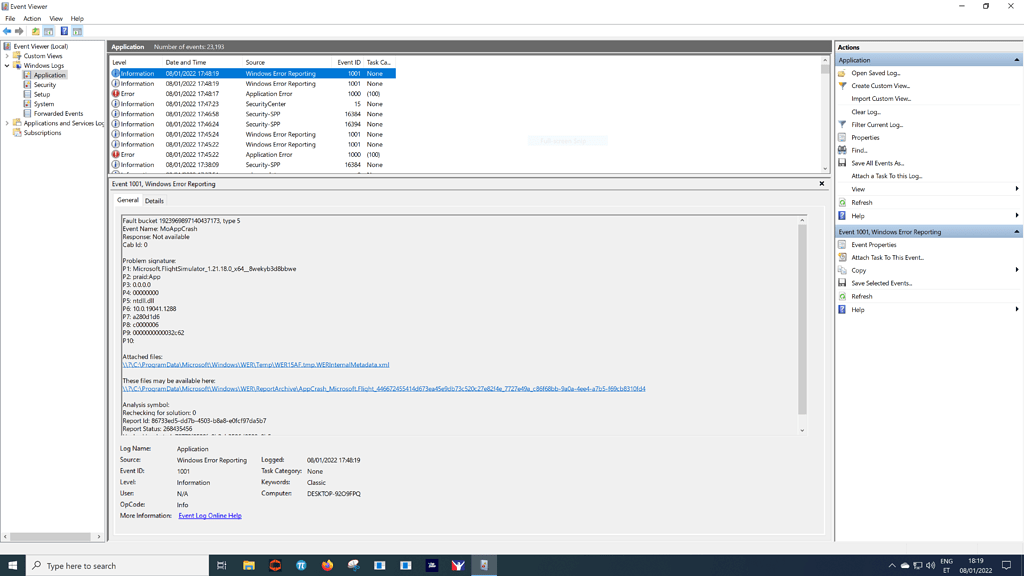
Task: Select the Security-SPP event at 17:46:58
Action: [253, 114]
